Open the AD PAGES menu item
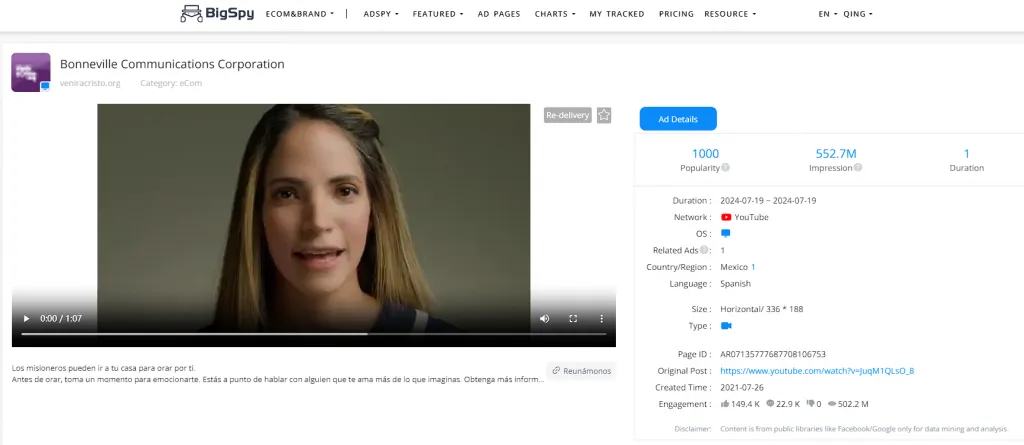This screenshot has width=1024, height=445. pos(498,14)
